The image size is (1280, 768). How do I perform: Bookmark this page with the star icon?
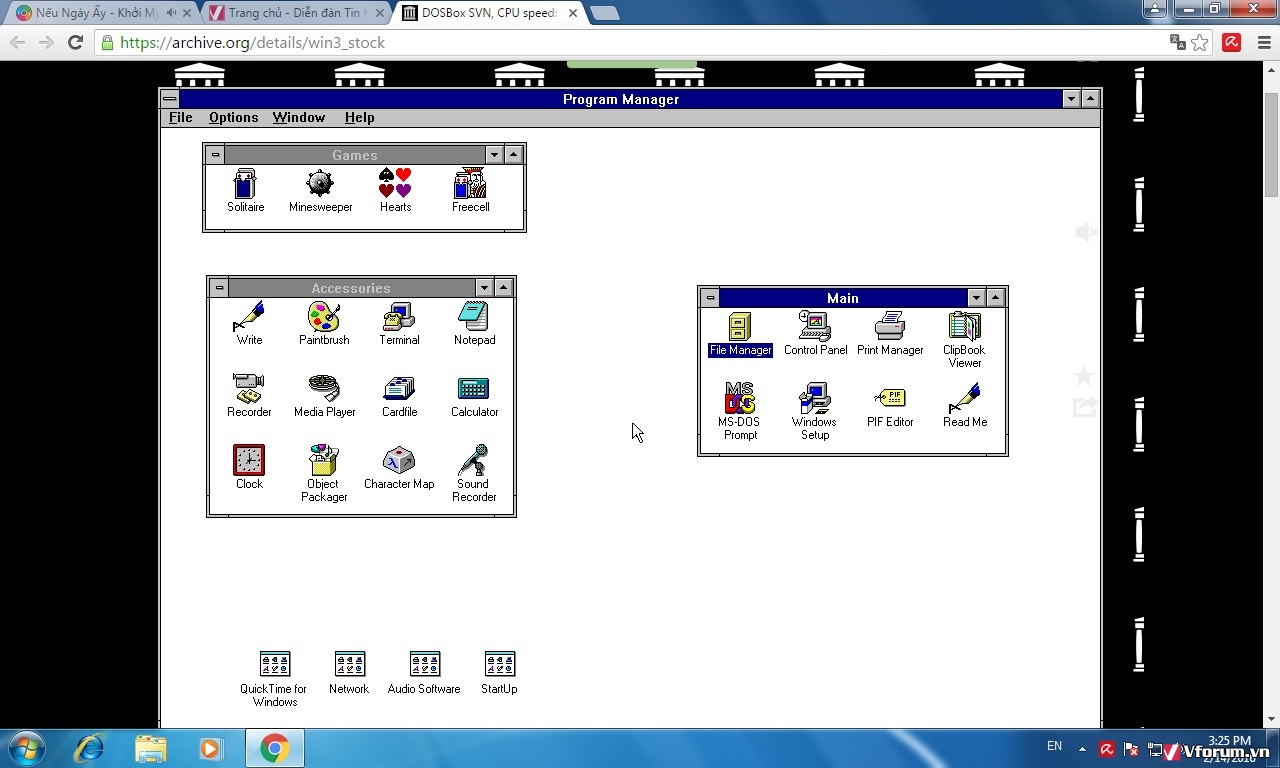tap(1199, 42)
